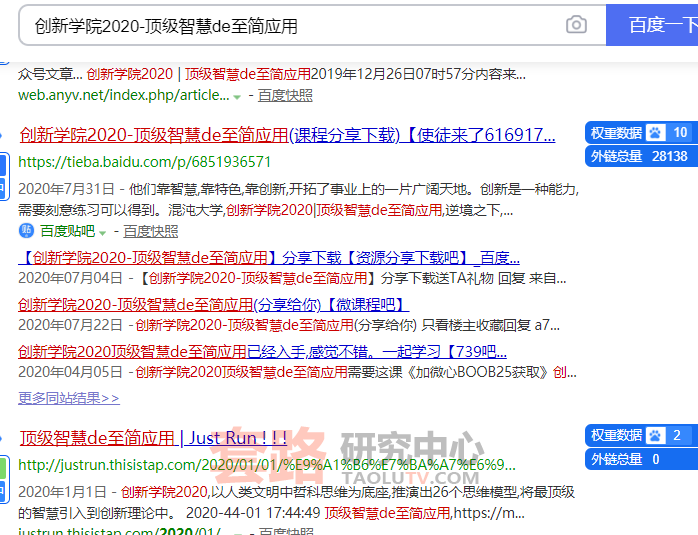Click the 百度一下 search button
This screenshot has height=535, width=698.
pos(652,25)
